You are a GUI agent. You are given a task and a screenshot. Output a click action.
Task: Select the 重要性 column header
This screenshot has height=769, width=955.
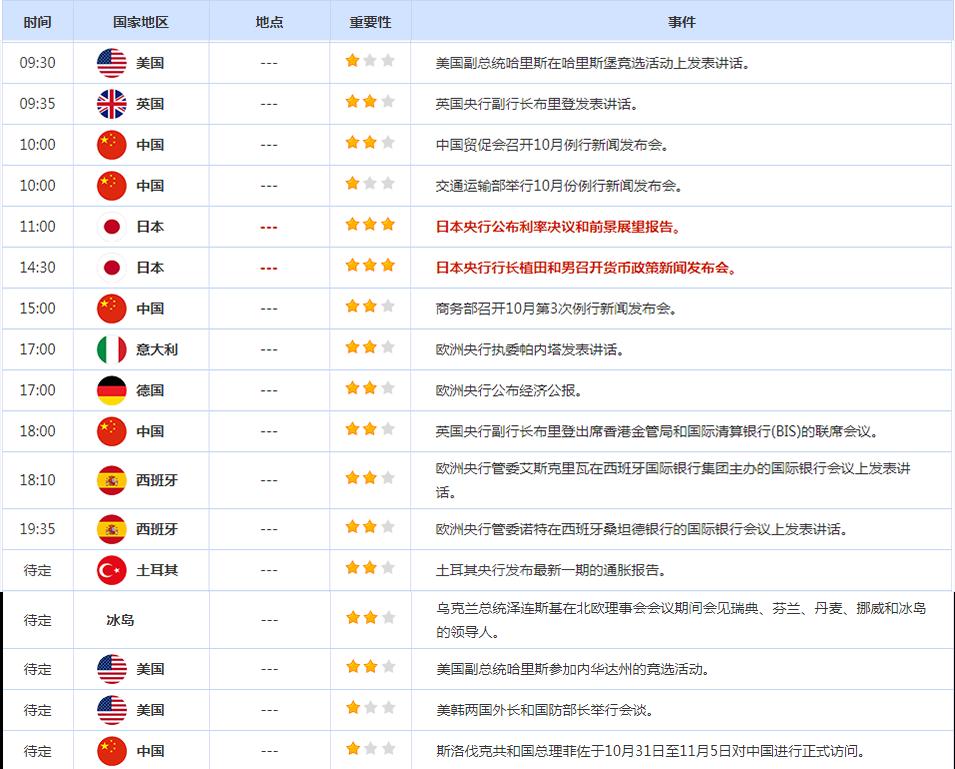point(370,22)
